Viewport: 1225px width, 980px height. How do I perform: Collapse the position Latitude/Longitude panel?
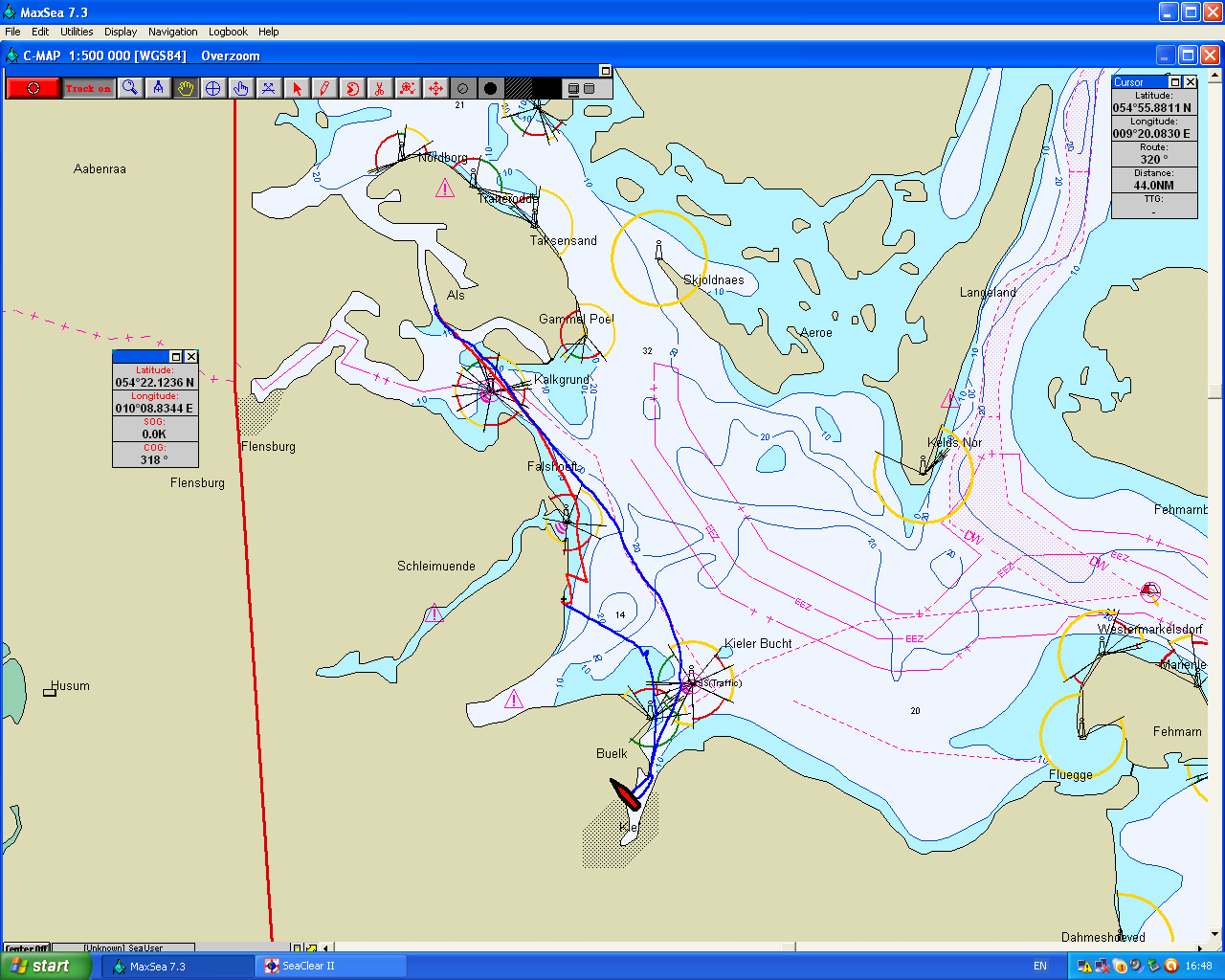176,357
